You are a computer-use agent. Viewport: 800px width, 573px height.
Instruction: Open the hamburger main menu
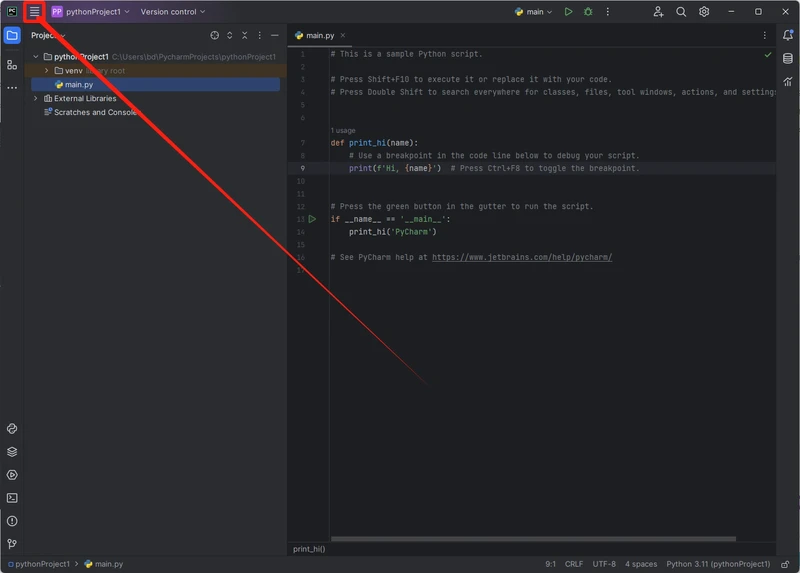point(34,12)
